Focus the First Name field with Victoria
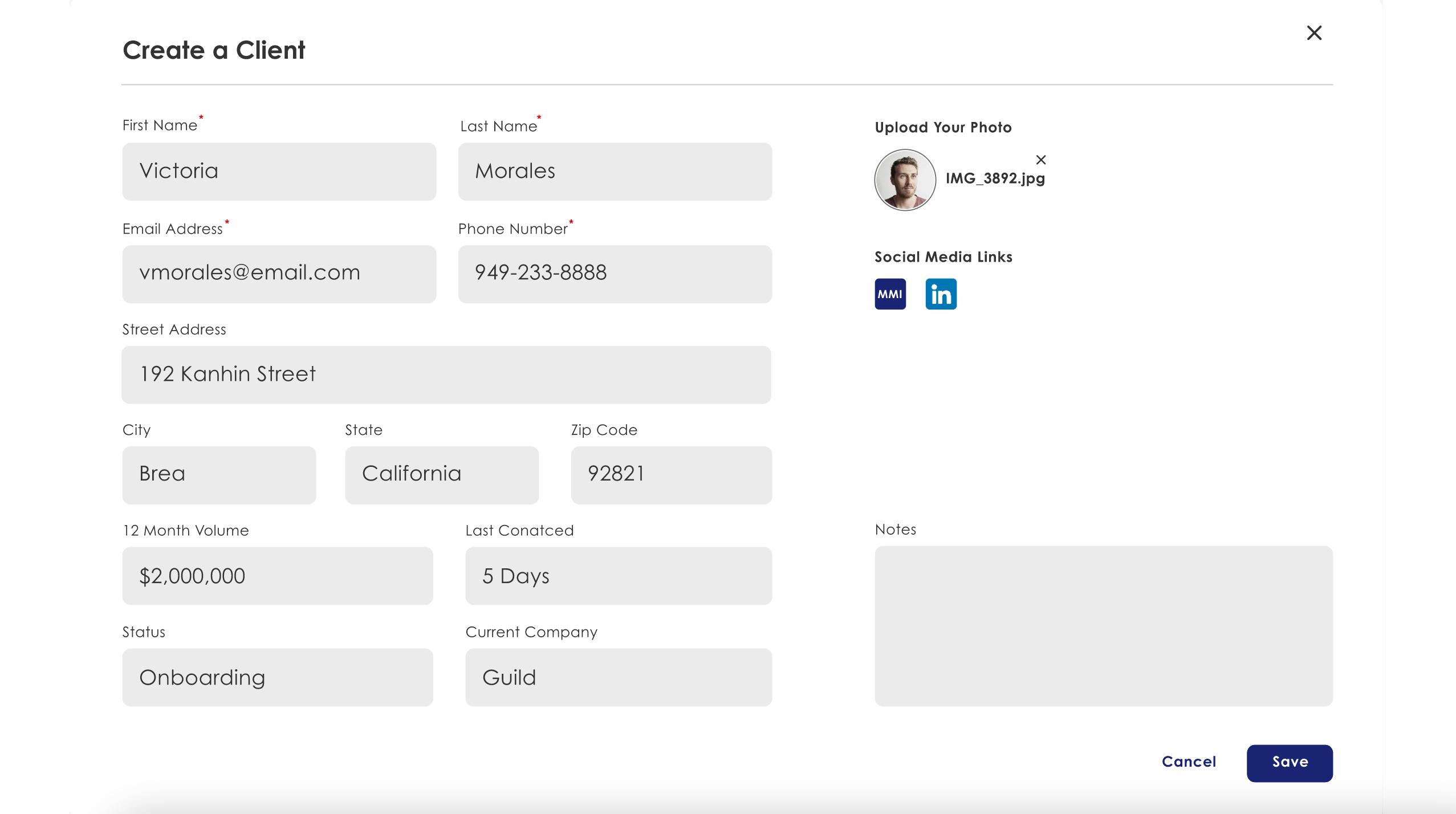Viewport: 1456px width, 814px height. coord(279,172)
